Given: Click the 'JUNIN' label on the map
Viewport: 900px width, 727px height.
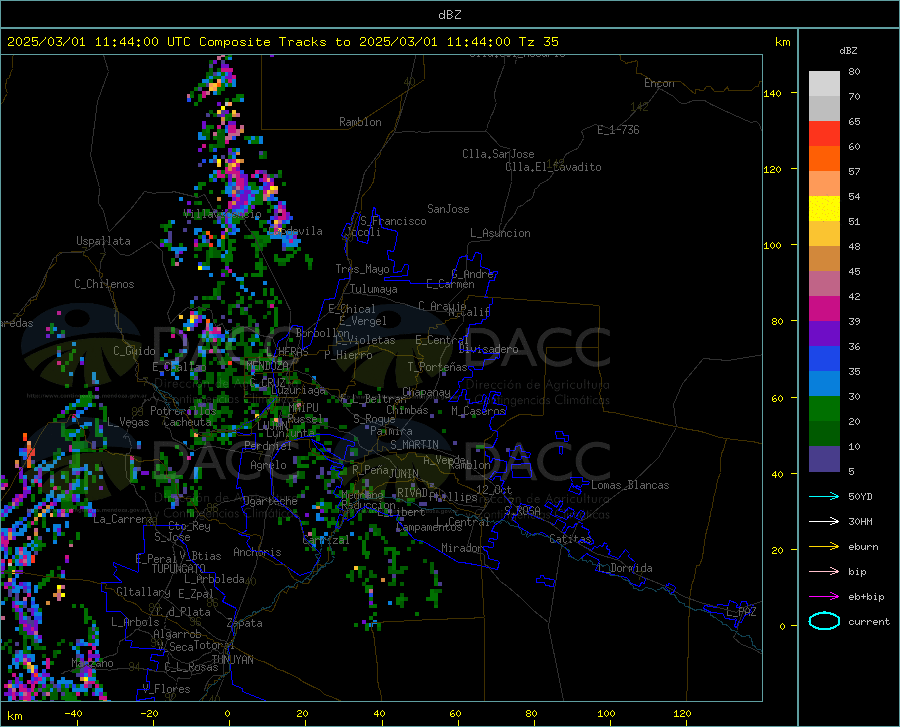Looking at the screenshot, I should (x=404, y=473).
